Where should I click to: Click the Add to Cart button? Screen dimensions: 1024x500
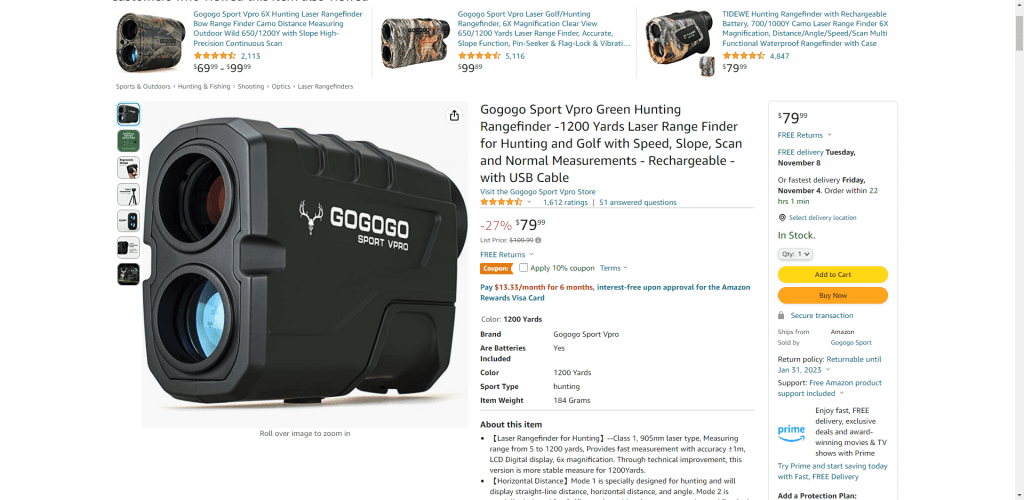[x=833, y=275]
